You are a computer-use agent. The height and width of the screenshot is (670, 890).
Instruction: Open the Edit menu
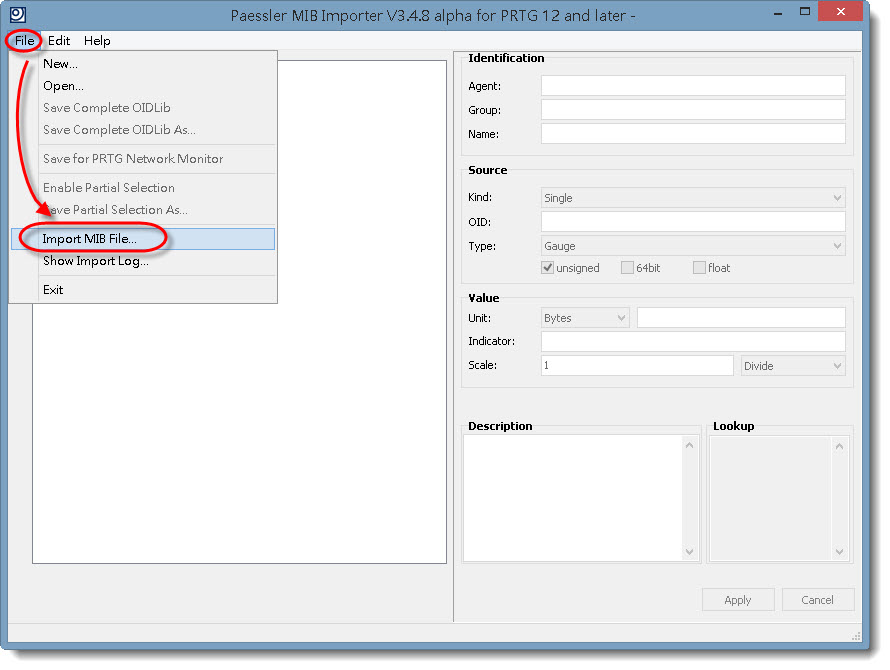(x=59, y=41)
